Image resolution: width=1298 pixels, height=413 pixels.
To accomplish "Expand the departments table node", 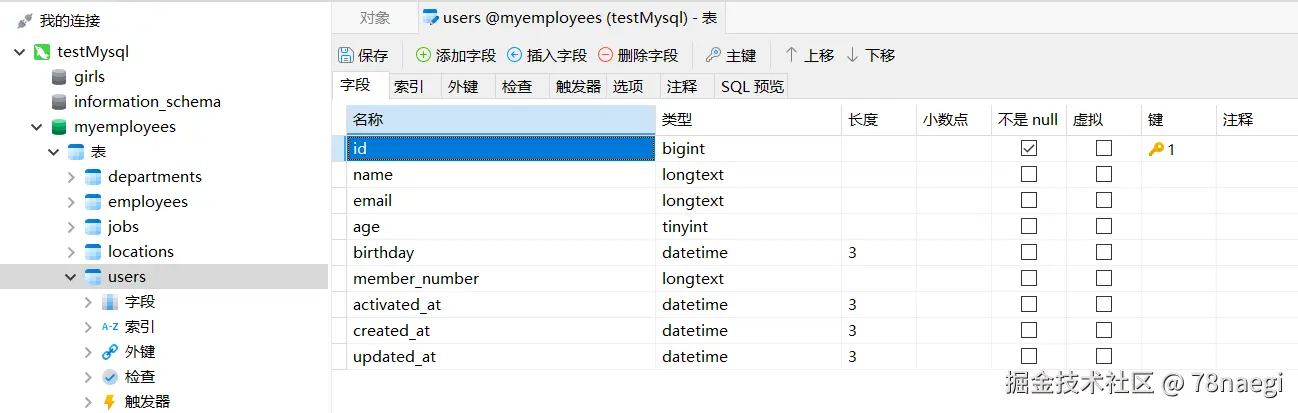I will (71, 177).
